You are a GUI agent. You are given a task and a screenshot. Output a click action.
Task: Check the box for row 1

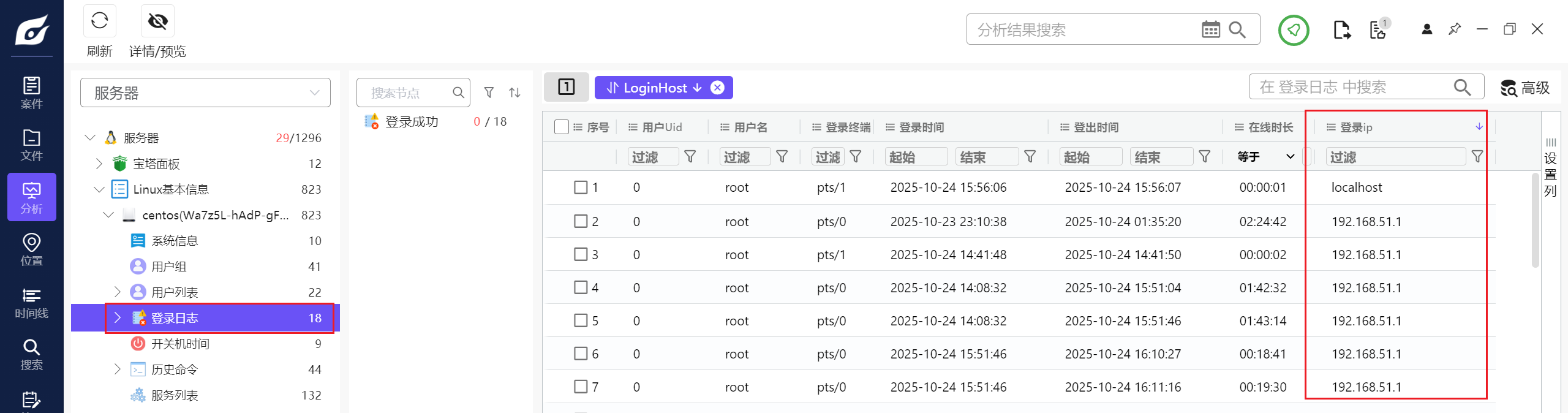pyautogui.click(x=581, y=188)
